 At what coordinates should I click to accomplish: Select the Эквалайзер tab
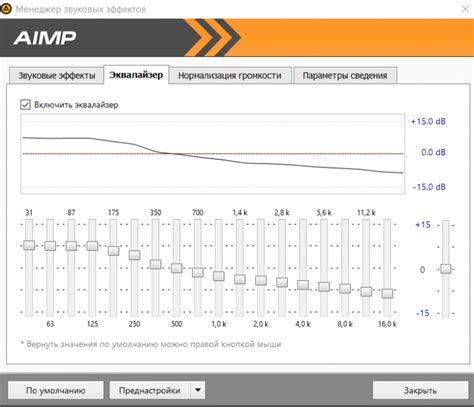click(136, 75)
